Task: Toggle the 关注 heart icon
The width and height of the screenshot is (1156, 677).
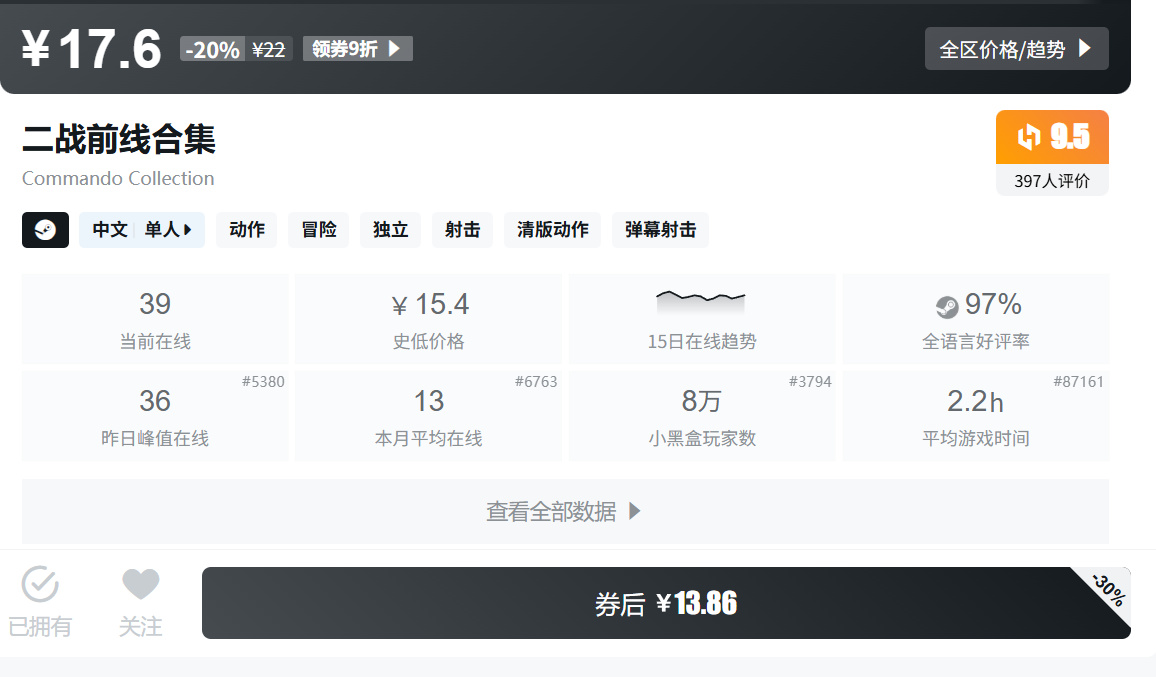Action: click(141, 584)
